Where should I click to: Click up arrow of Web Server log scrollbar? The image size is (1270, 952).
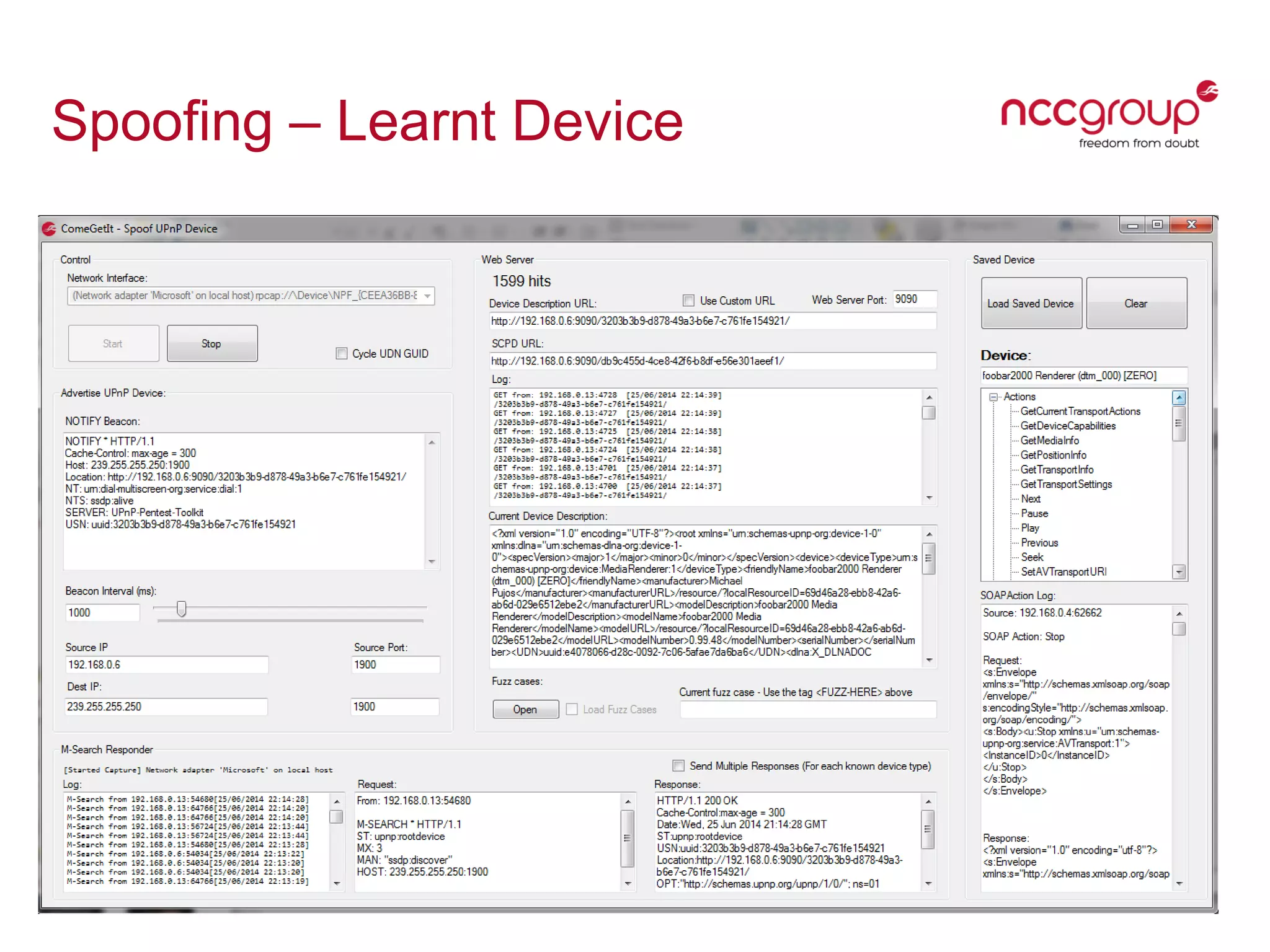click(x=929, y=397)
